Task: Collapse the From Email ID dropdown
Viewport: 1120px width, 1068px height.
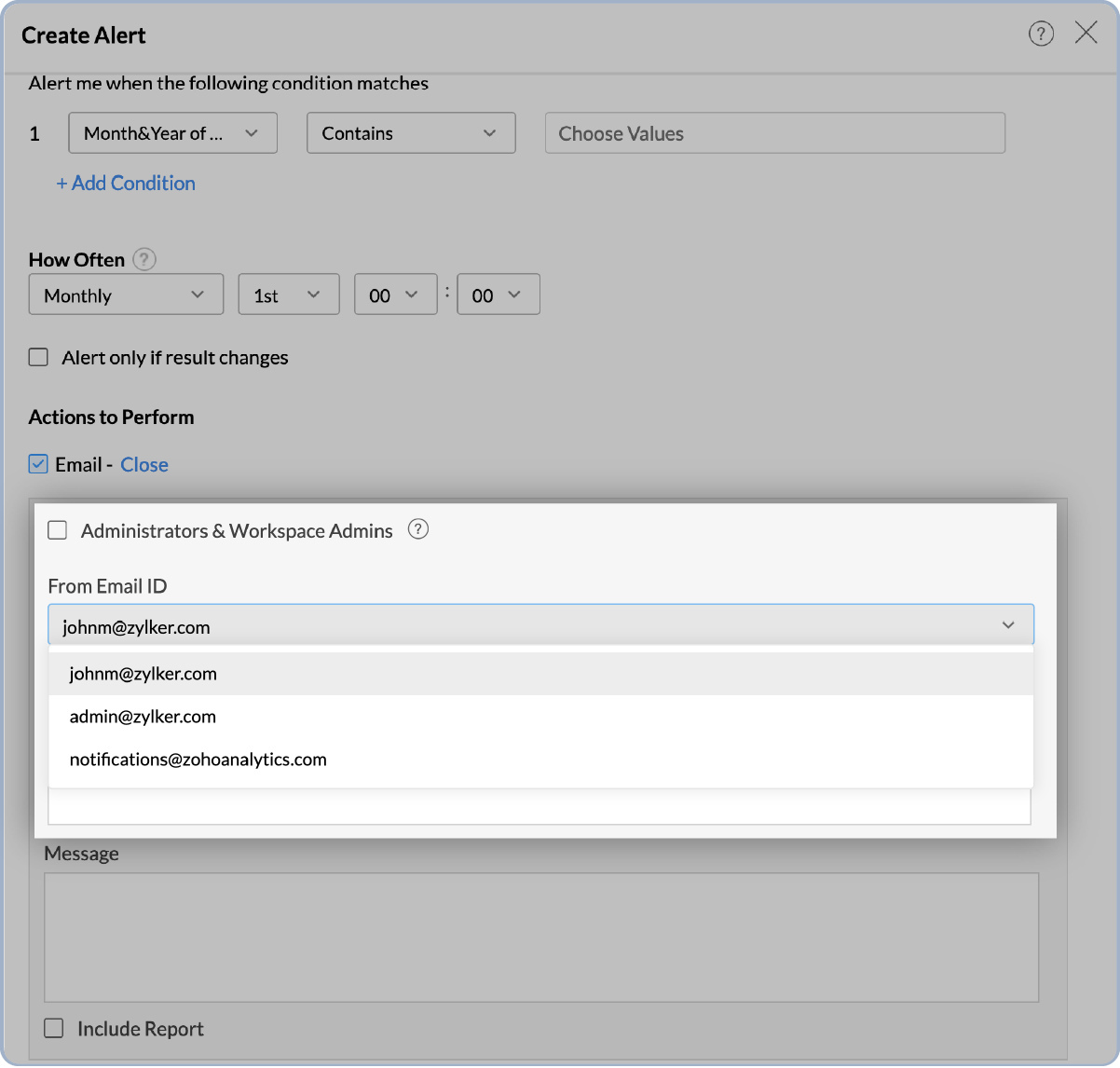Action: click(x=1007, y=624)
